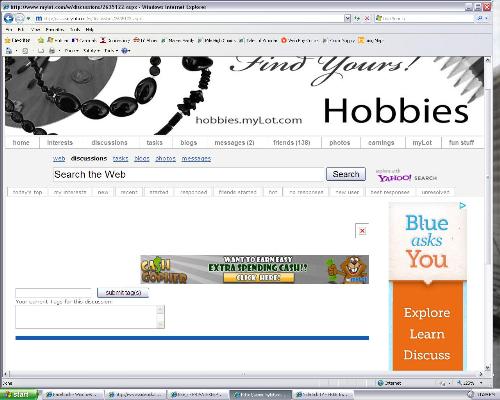Open the Page dropdown in command bar
The image size is (500, 400).
(x=71, y=51)
